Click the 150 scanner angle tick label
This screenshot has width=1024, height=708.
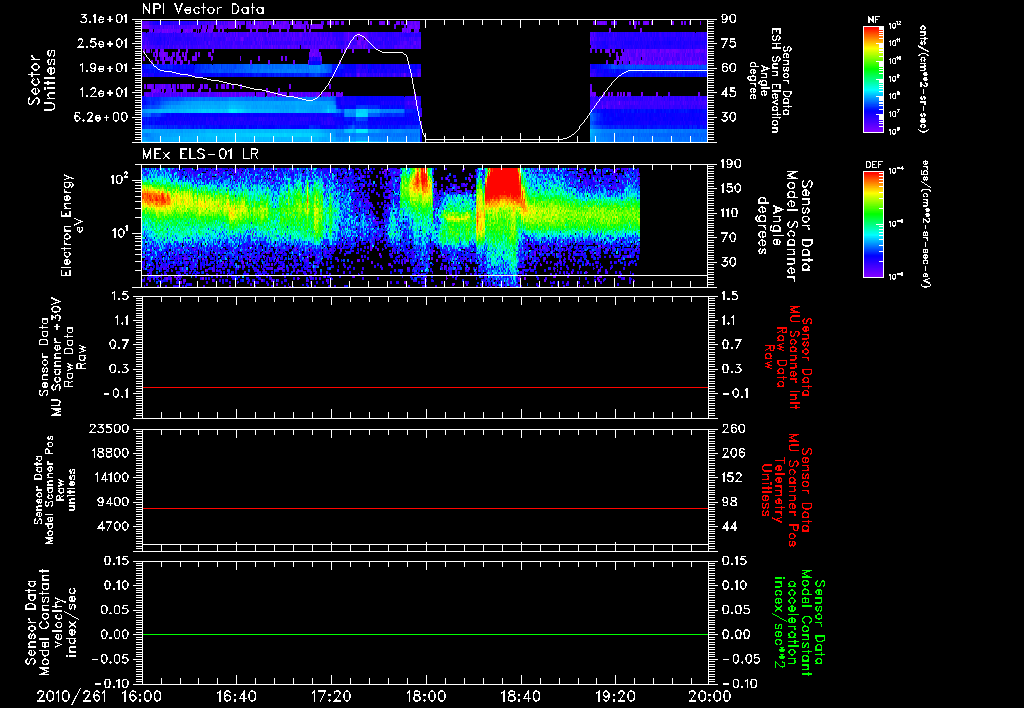click(731, 189)
